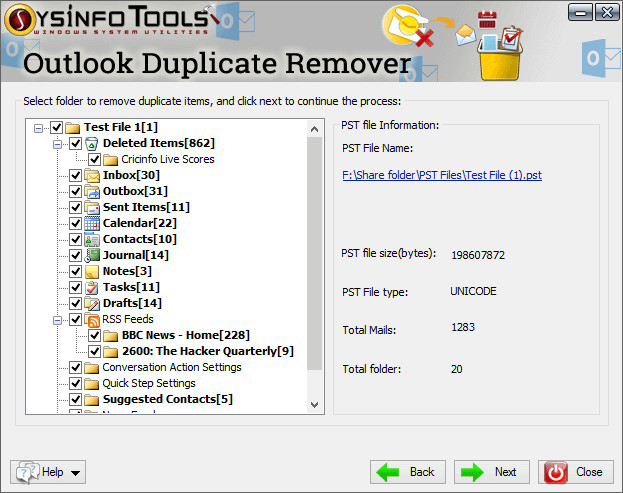Viewport: 623px width, 493px height.
Task: Click the Cricinfo Live Scores folder icon
Action: point(110,160)
